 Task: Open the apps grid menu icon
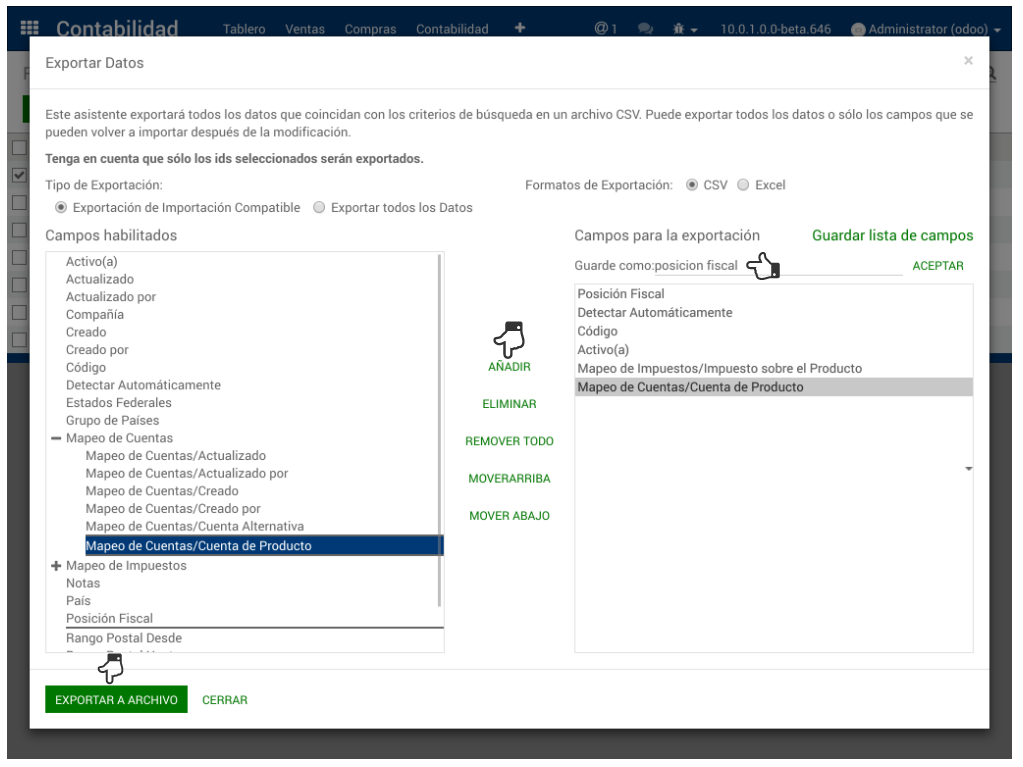[30, 29]
